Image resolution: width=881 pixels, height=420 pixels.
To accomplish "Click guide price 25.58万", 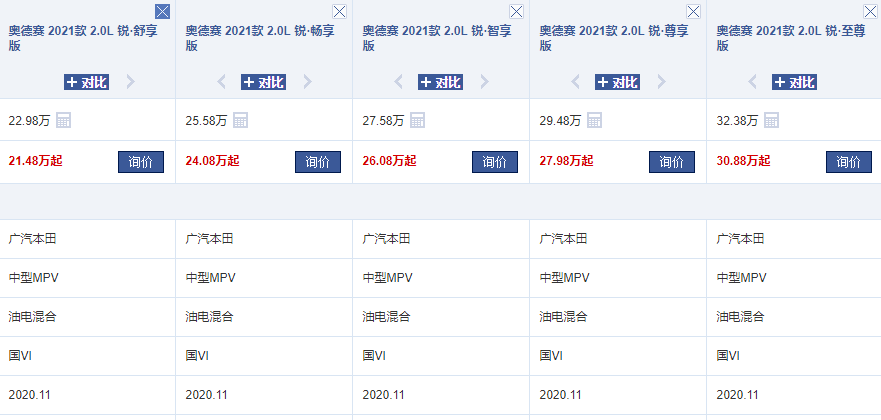I will tap(206, 120).
